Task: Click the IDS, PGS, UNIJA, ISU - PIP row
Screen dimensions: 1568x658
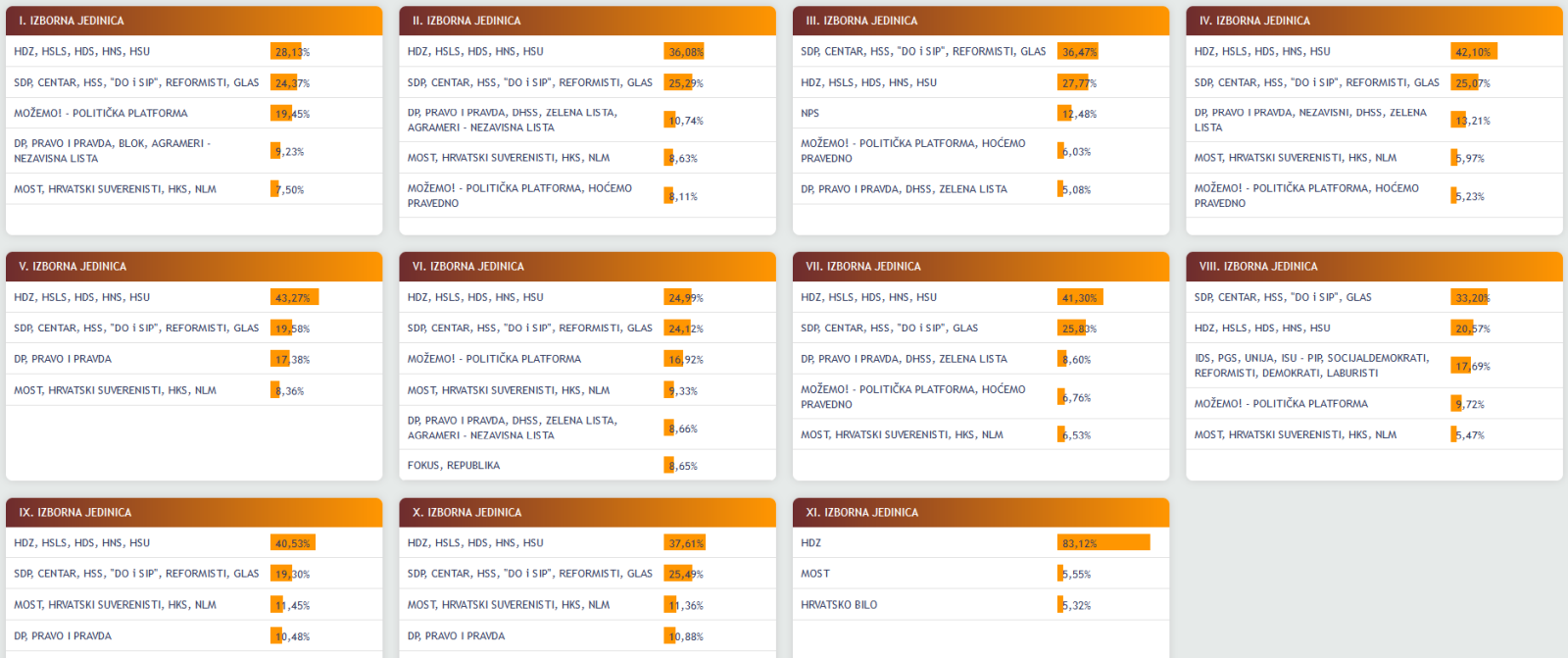Action: [1375, 366]
